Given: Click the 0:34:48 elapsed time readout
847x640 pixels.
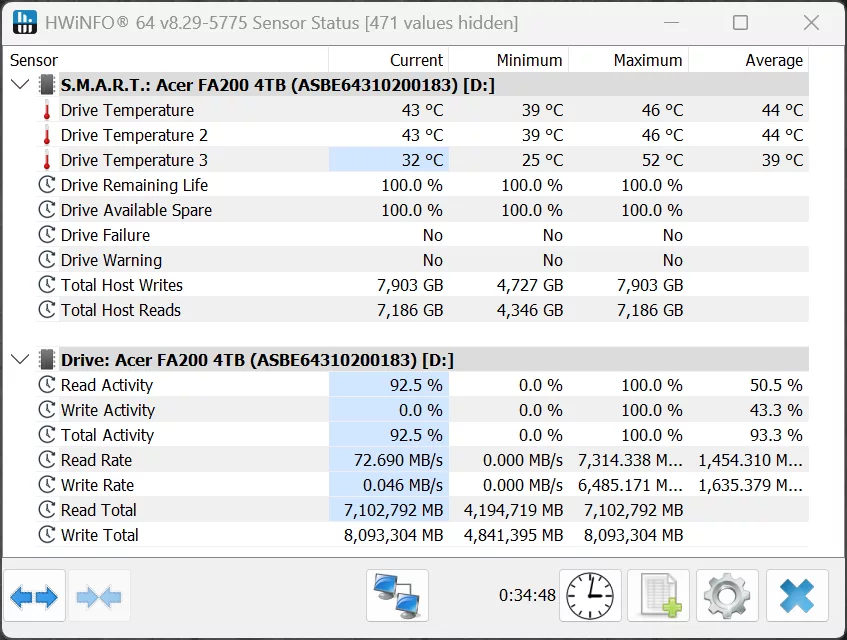Looking at the screenshot, I should (x=527, y=595).
